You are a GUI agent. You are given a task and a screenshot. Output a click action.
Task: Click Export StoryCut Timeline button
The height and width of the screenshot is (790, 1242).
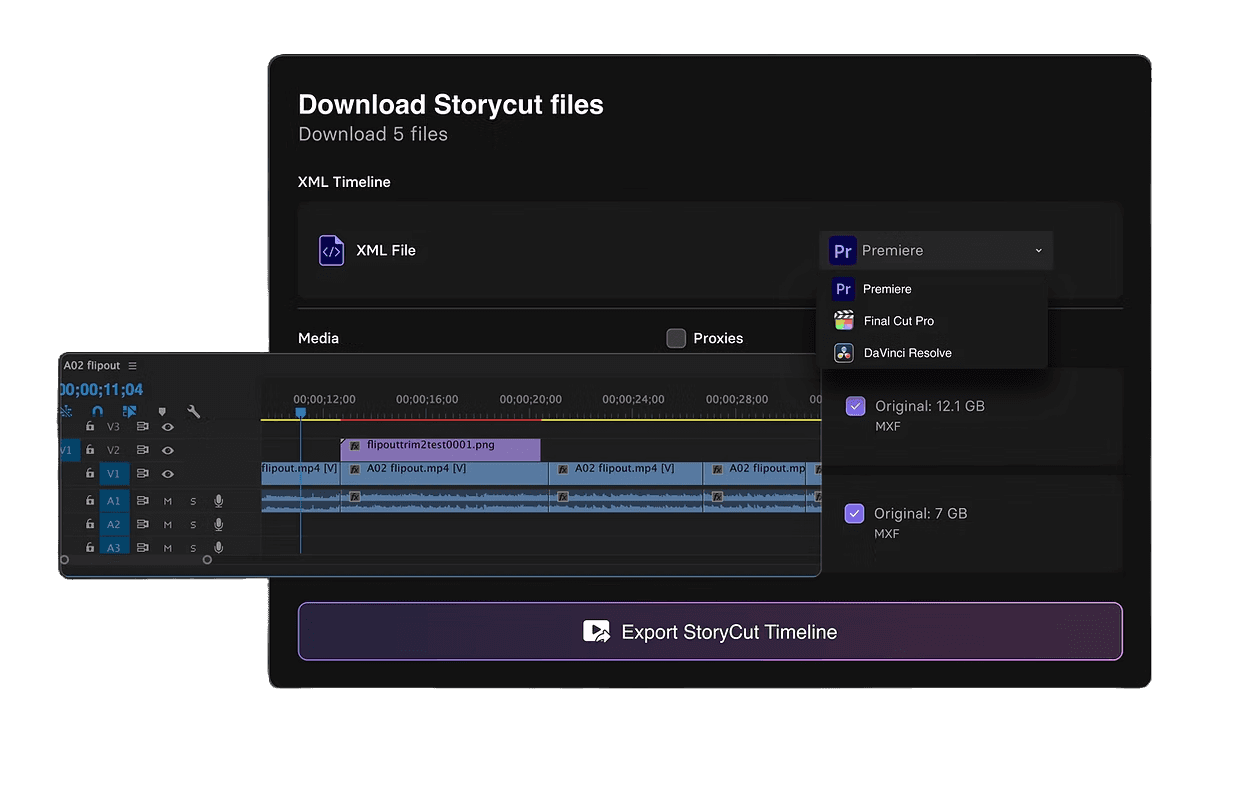pyautogui.click(x=710, y=631)
